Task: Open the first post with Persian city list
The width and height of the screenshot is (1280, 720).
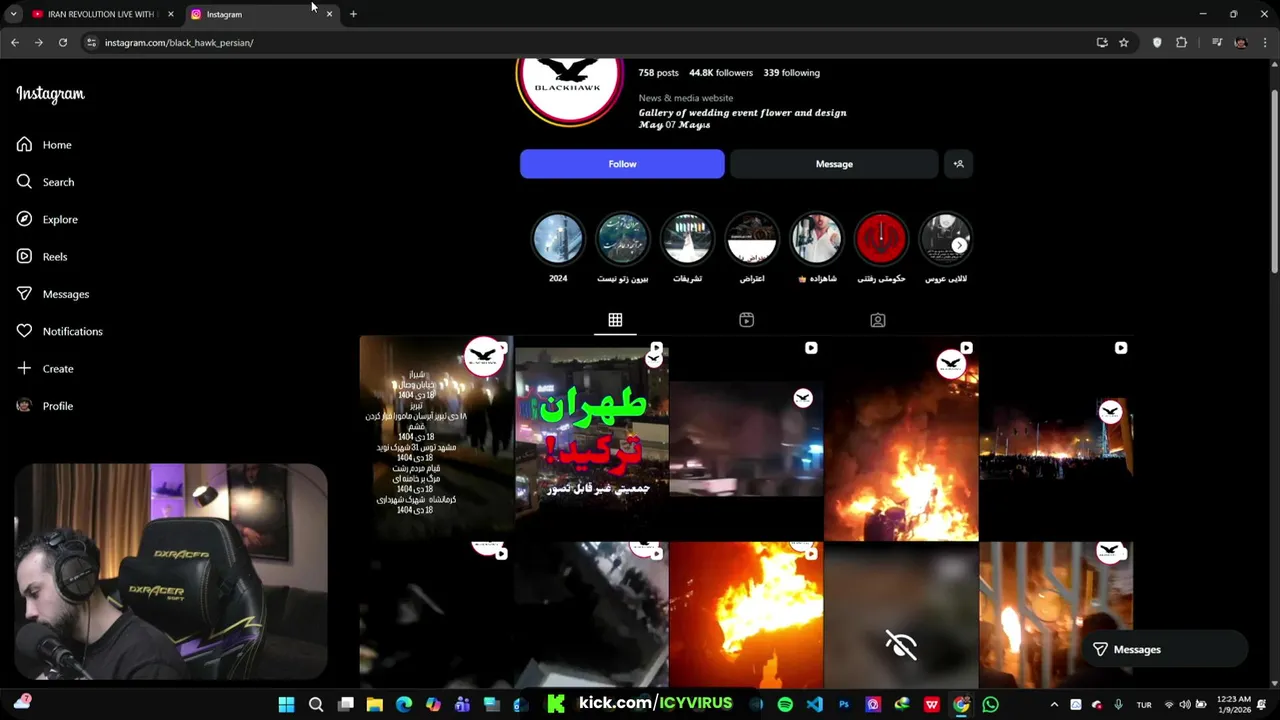Action: (436, 438)
